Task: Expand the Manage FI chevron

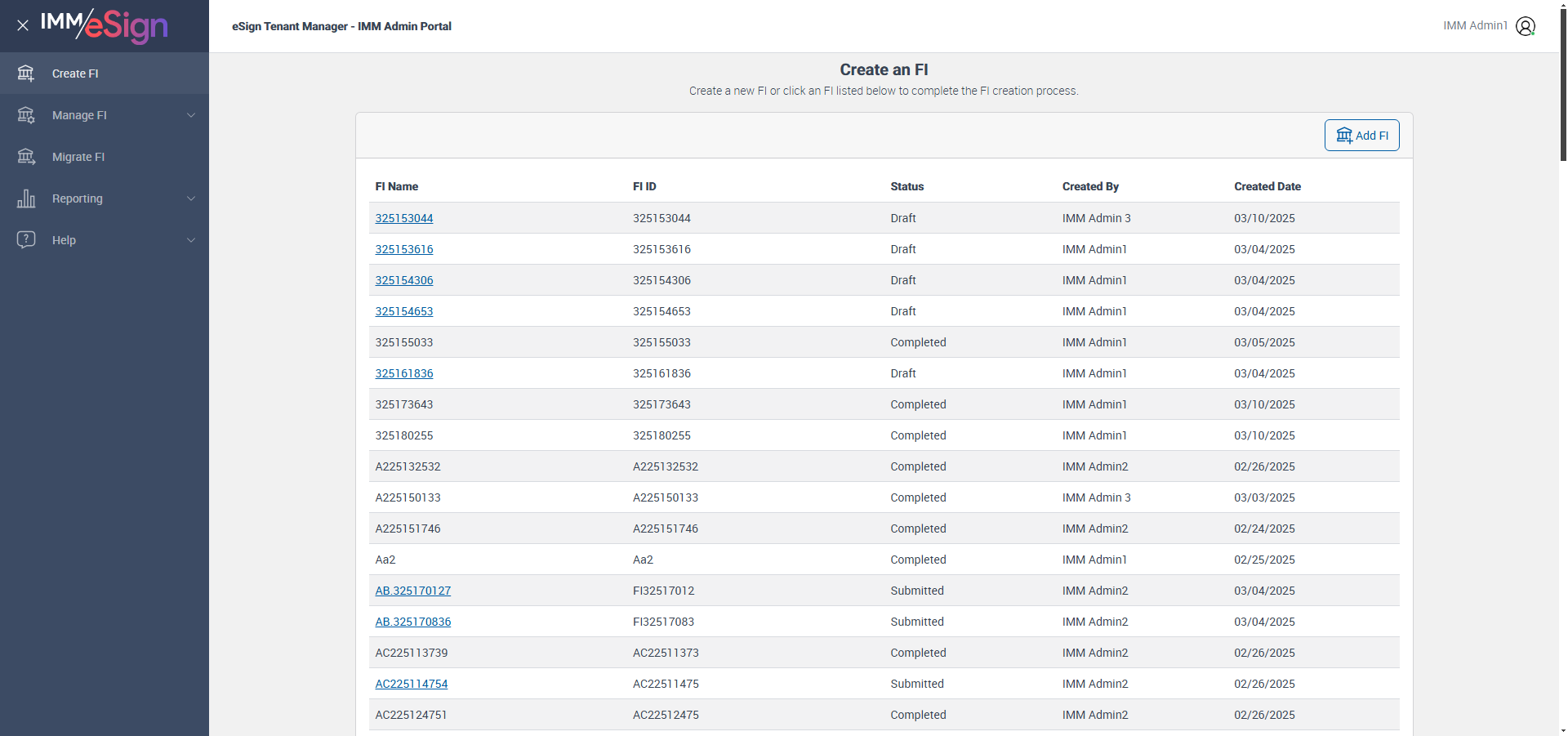Action: click(x=191, y=115)
